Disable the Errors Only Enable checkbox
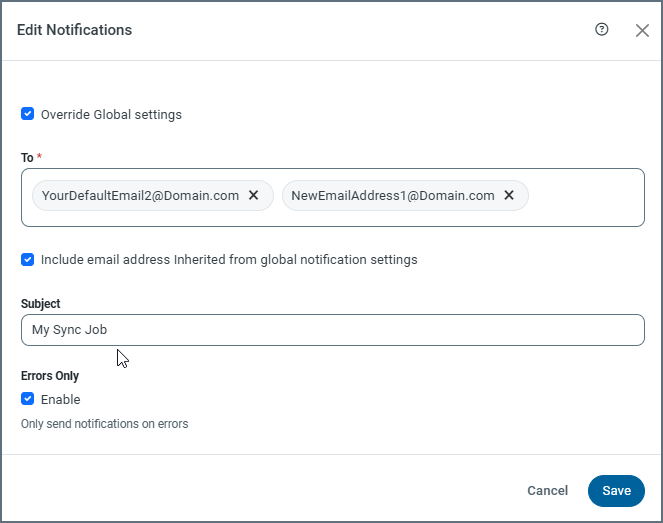Image resolution: width=663 pixels, height=523 pixels. click(x=28, y=399)
